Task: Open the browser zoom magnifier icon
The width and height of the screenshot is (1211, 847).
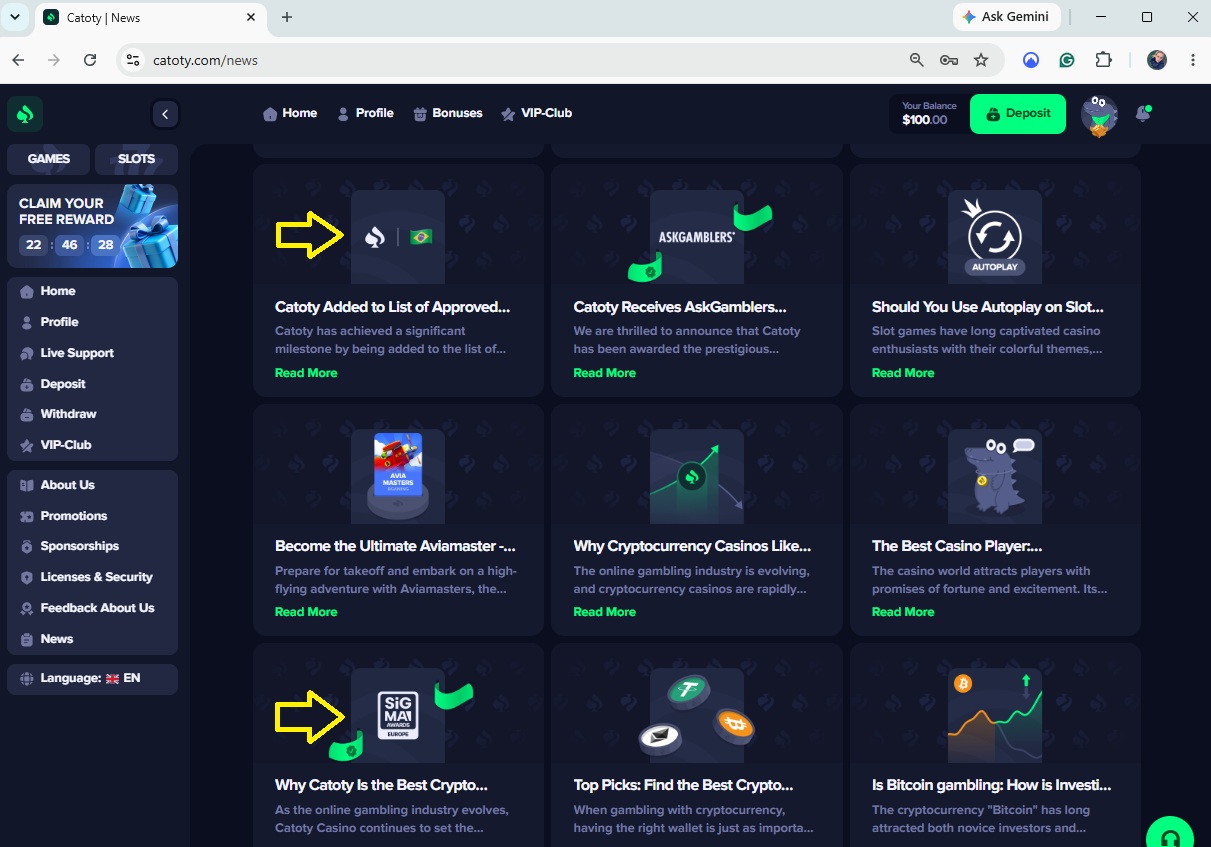Action: (916, 60)
